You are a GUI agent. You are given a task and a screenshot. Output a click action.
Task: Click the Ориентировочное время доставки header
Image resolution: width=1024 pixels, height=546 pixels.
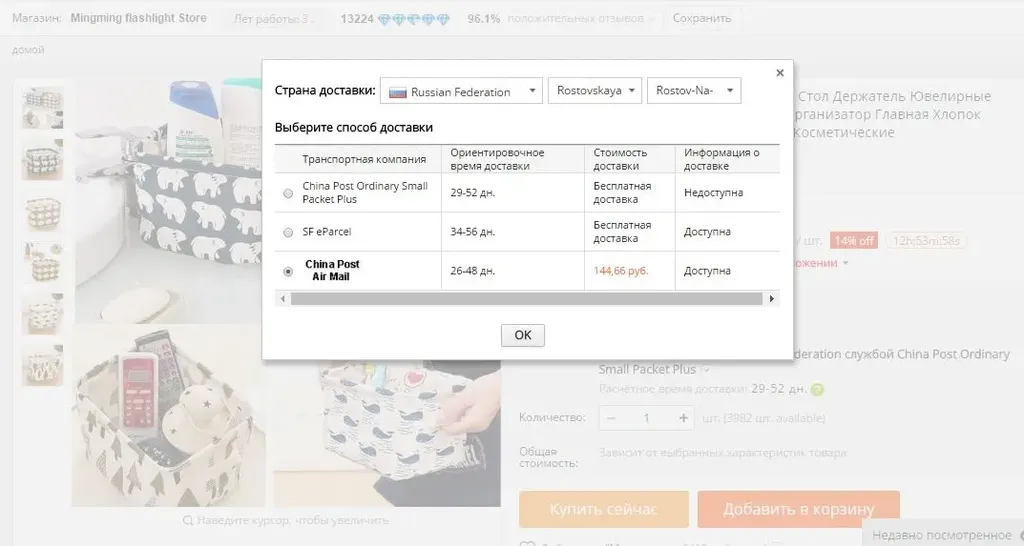tap(497, 159)
